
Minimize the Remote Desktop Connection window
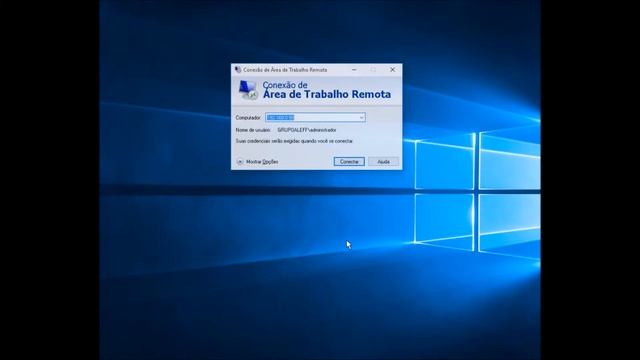pos(354,70)
